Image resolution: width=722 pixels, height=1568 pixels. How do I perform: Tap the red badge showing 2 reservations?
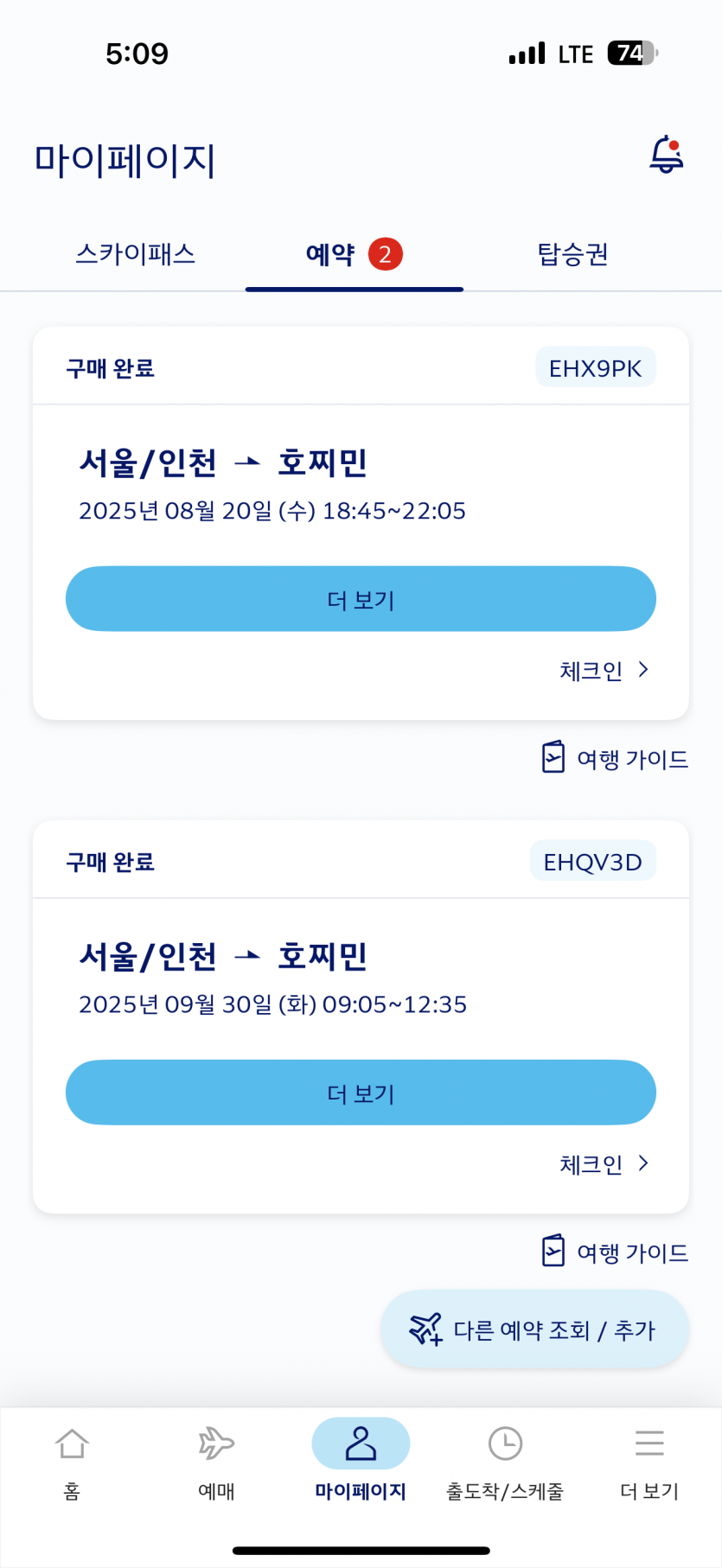tap(386, 254)
